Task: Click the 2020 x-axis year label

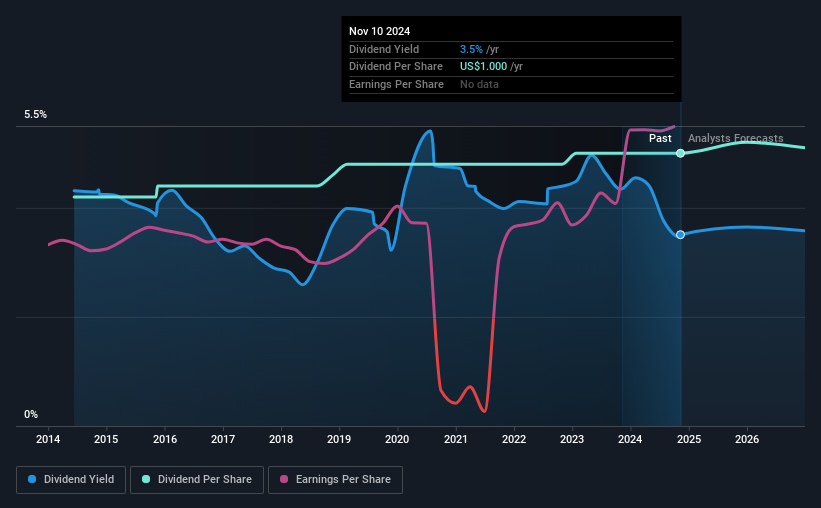Action: [397, 439]
